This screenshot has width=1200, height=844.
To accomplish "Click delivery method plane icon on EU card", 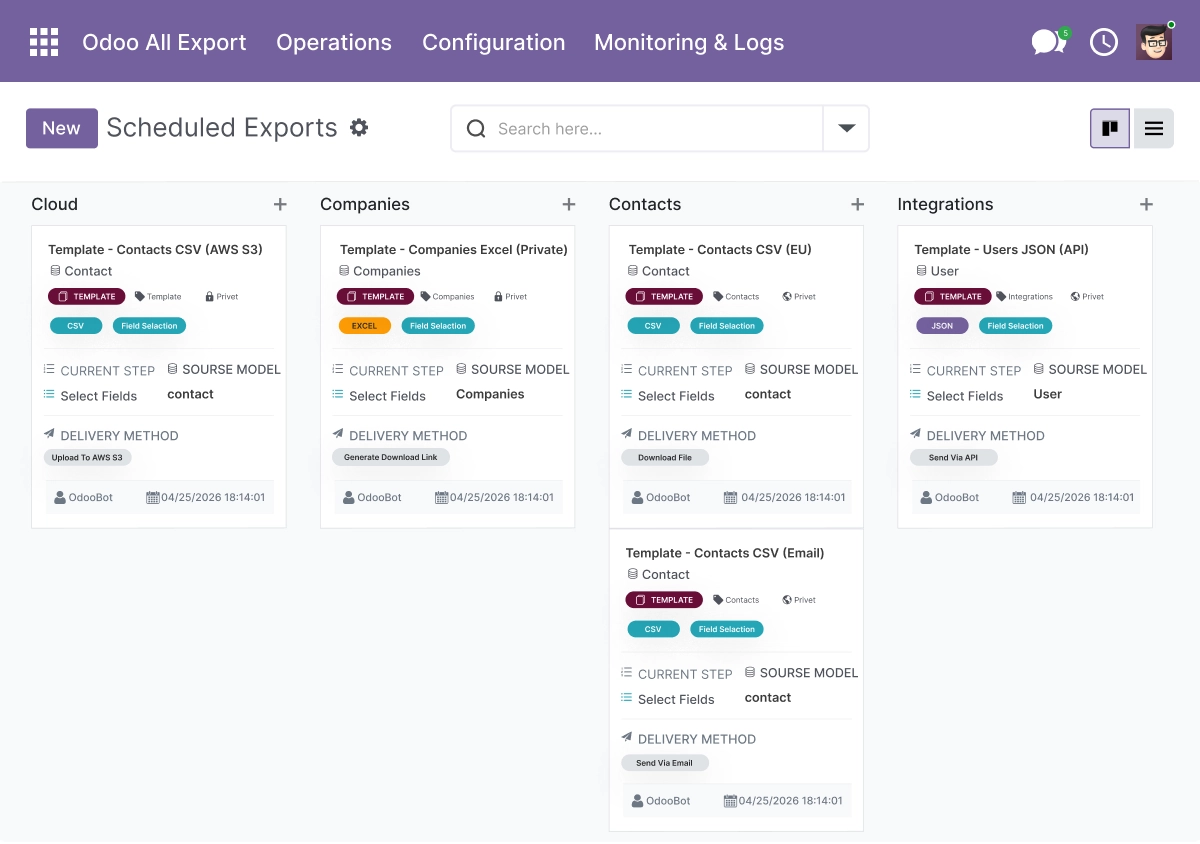I will 627,434.
